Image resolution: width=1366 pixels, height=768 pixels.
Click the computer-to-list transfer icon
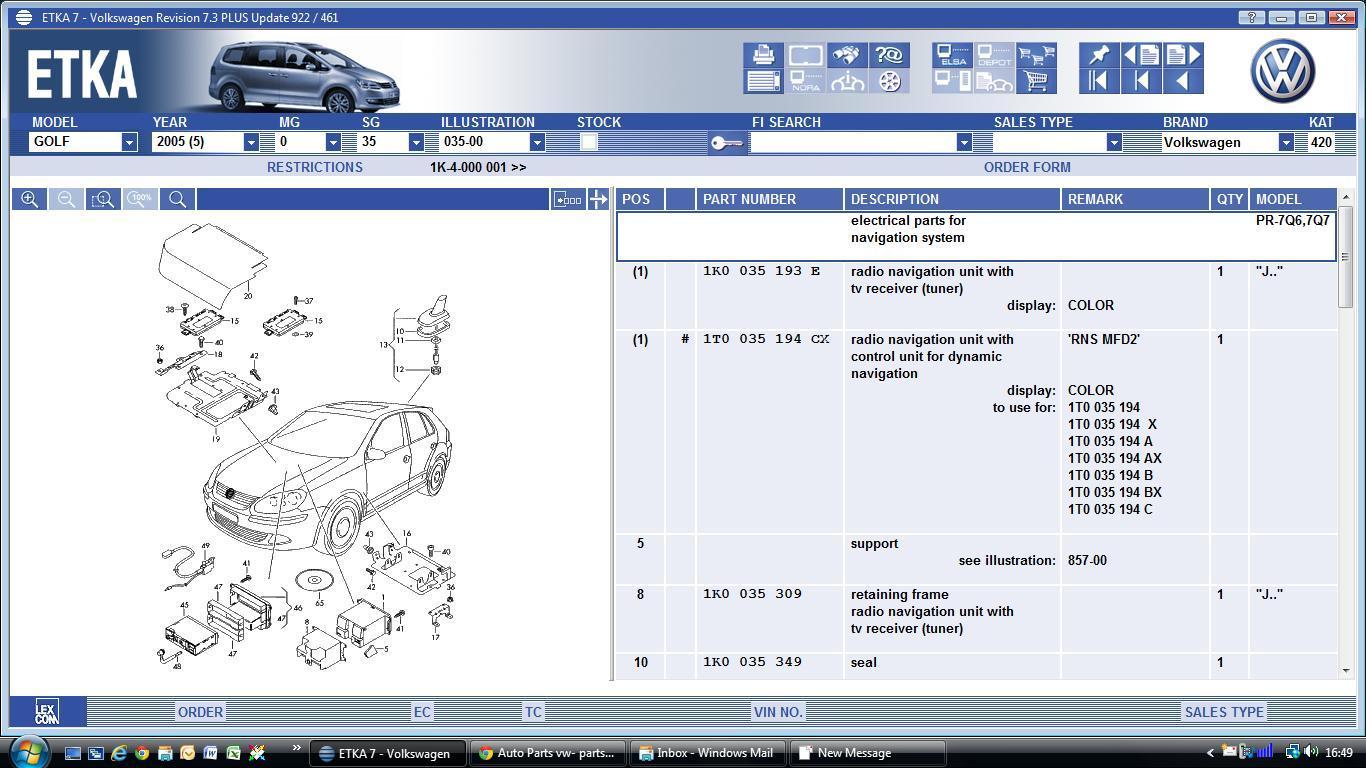coord(952,82)
